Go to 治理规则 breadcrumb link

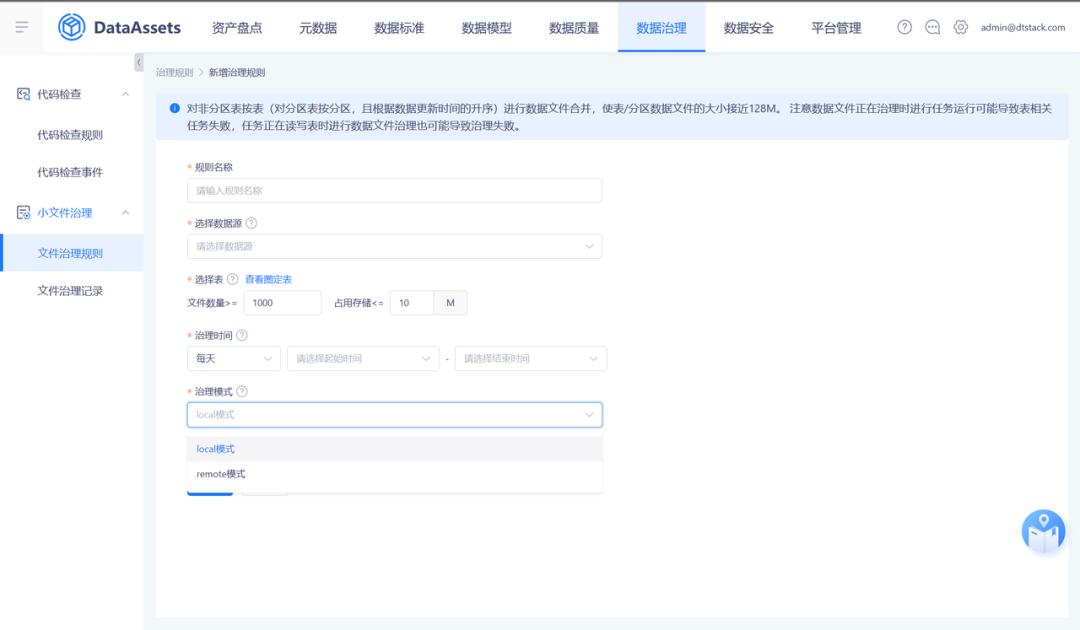(174, 73)
